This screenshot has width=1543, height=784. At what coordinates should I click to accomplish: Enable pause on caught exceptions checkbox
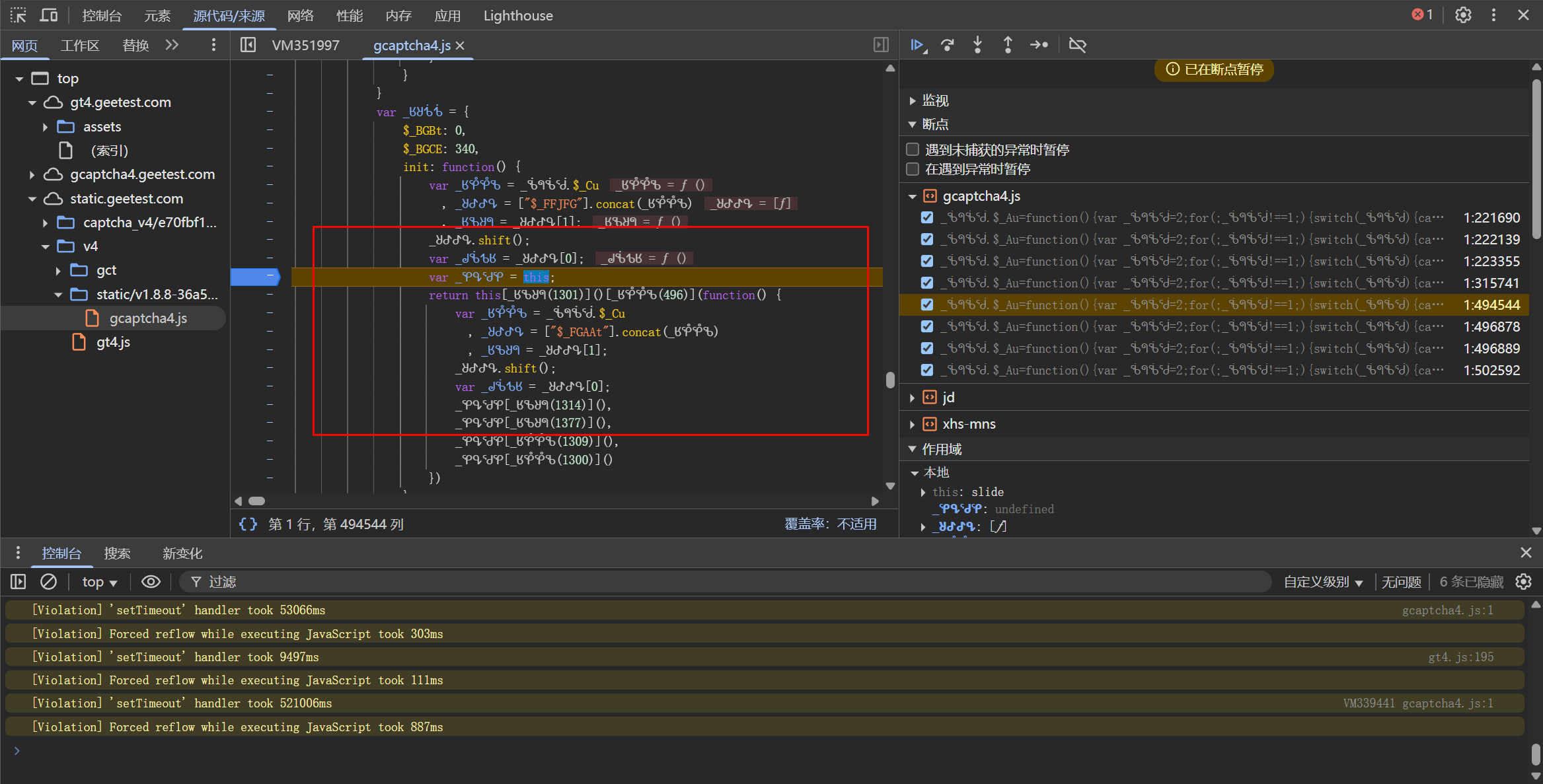(x=913, y=169)
